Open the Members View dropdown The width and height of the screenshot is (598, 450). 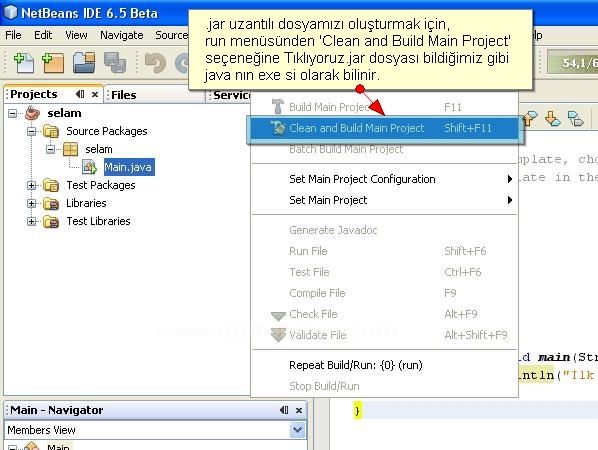[x=297, y=430]
